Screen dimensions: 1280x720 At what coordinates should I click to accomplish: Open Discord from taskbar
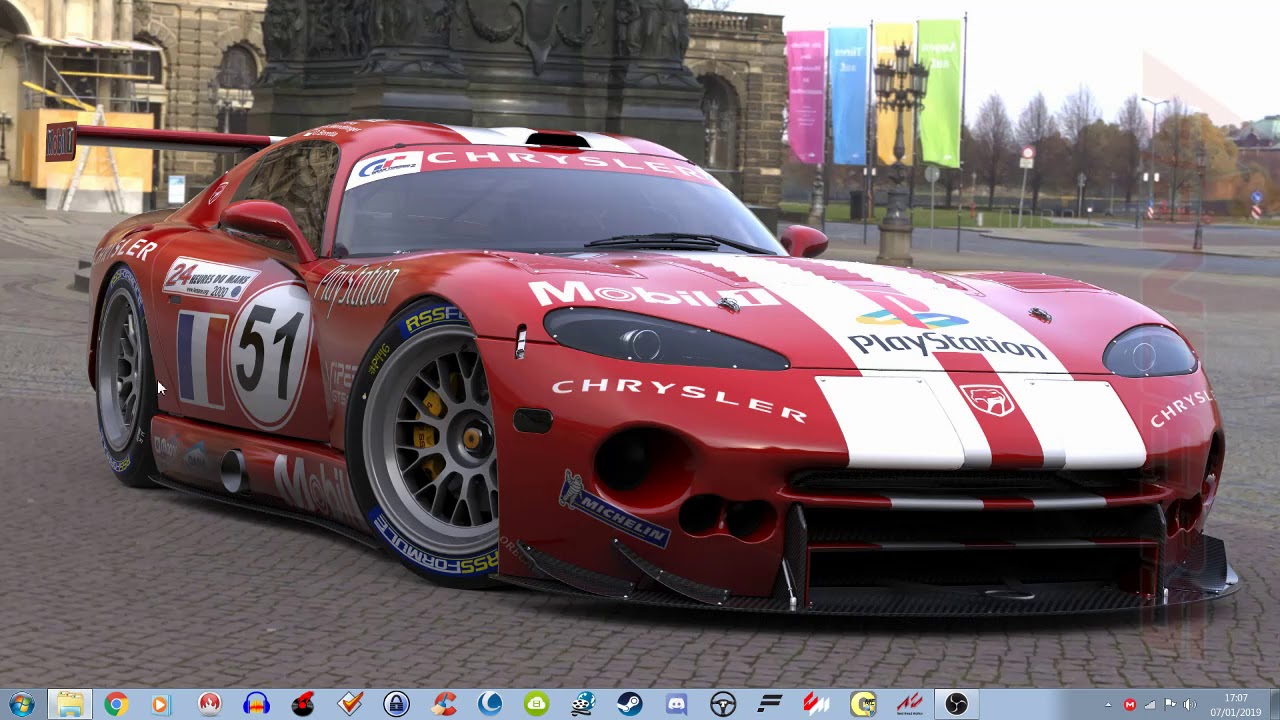[676, 704]
